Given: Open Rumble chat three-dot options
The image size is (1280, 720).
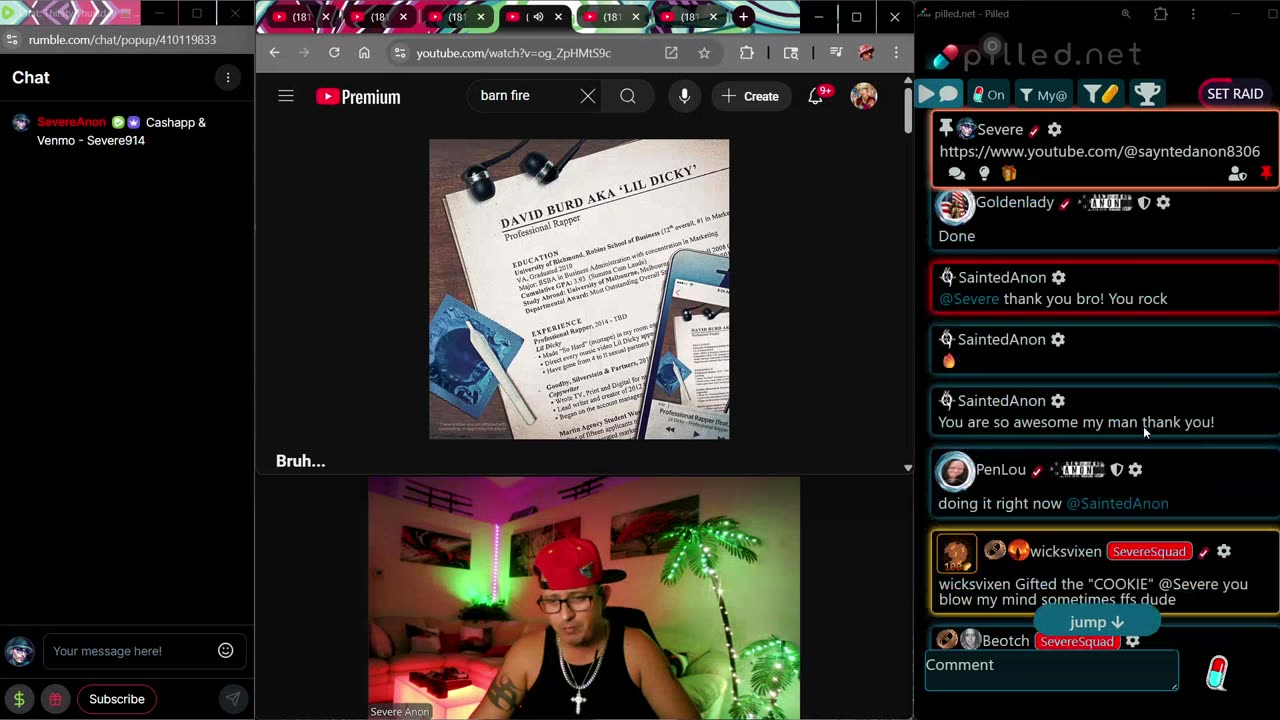Looking at the screenshot, I should tap(228, 78).
